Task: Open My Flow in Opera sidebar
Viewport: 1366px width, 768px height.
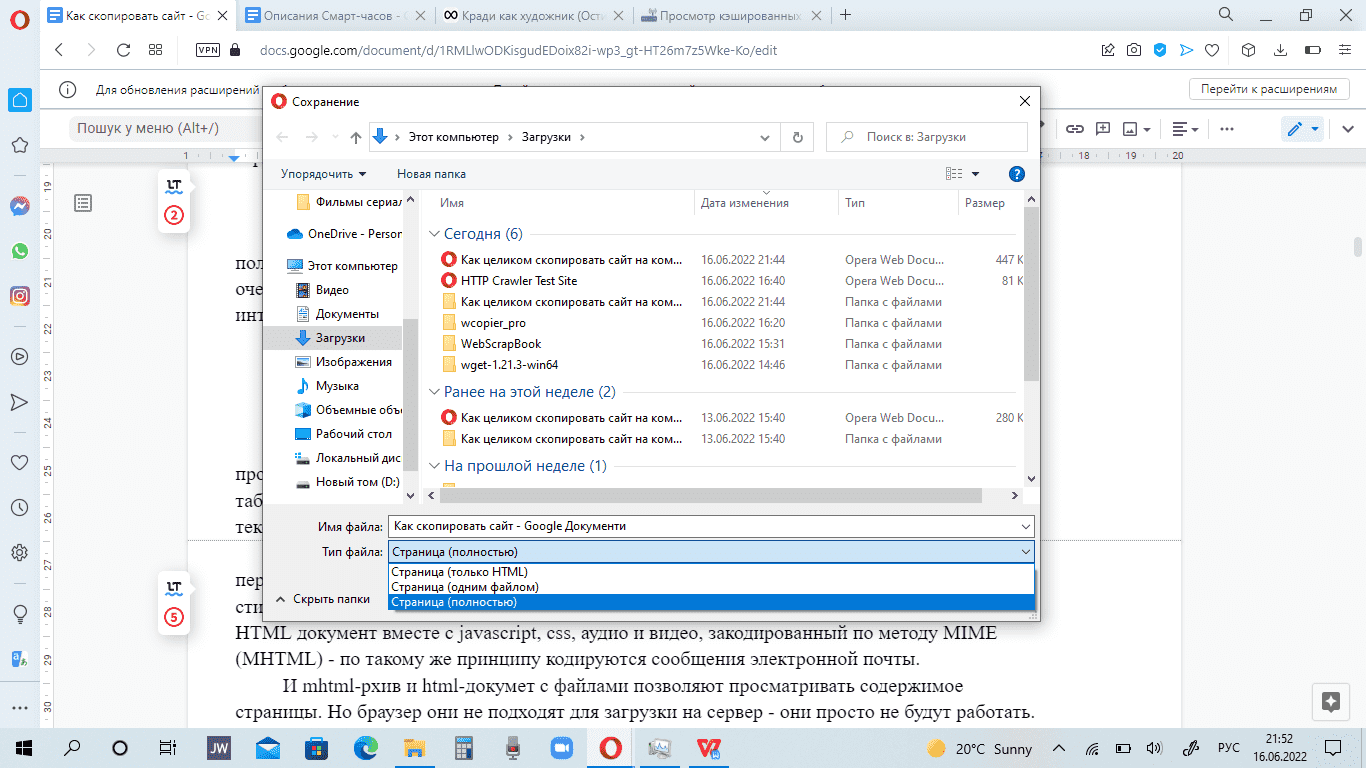Action: 19,402
